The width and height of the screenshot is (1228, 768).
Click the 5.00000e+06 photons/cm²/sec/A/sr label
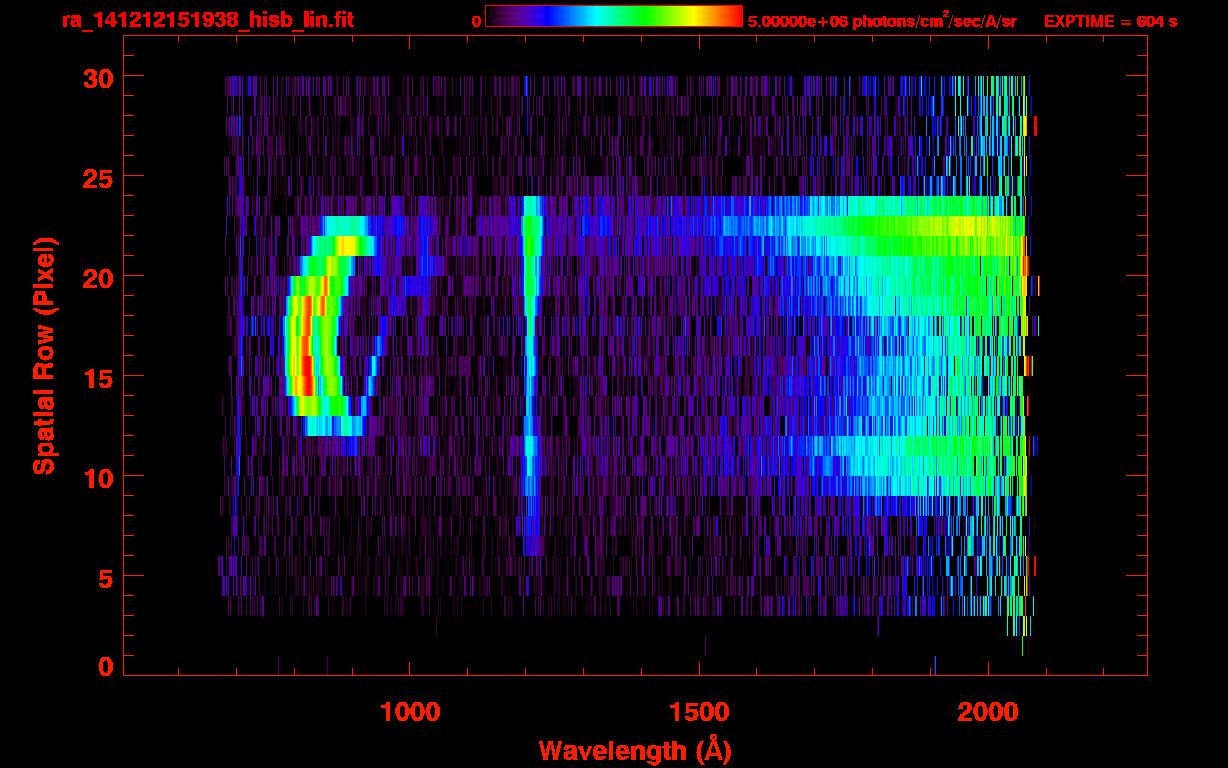point(882,20)
